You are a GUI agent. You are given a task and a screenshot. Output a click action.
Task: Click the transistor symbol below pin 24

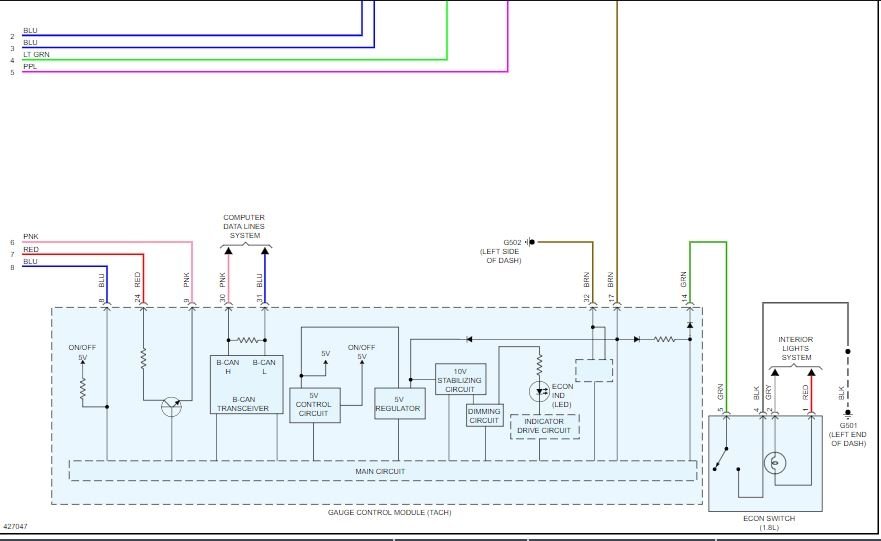click(x=171, y=406)
